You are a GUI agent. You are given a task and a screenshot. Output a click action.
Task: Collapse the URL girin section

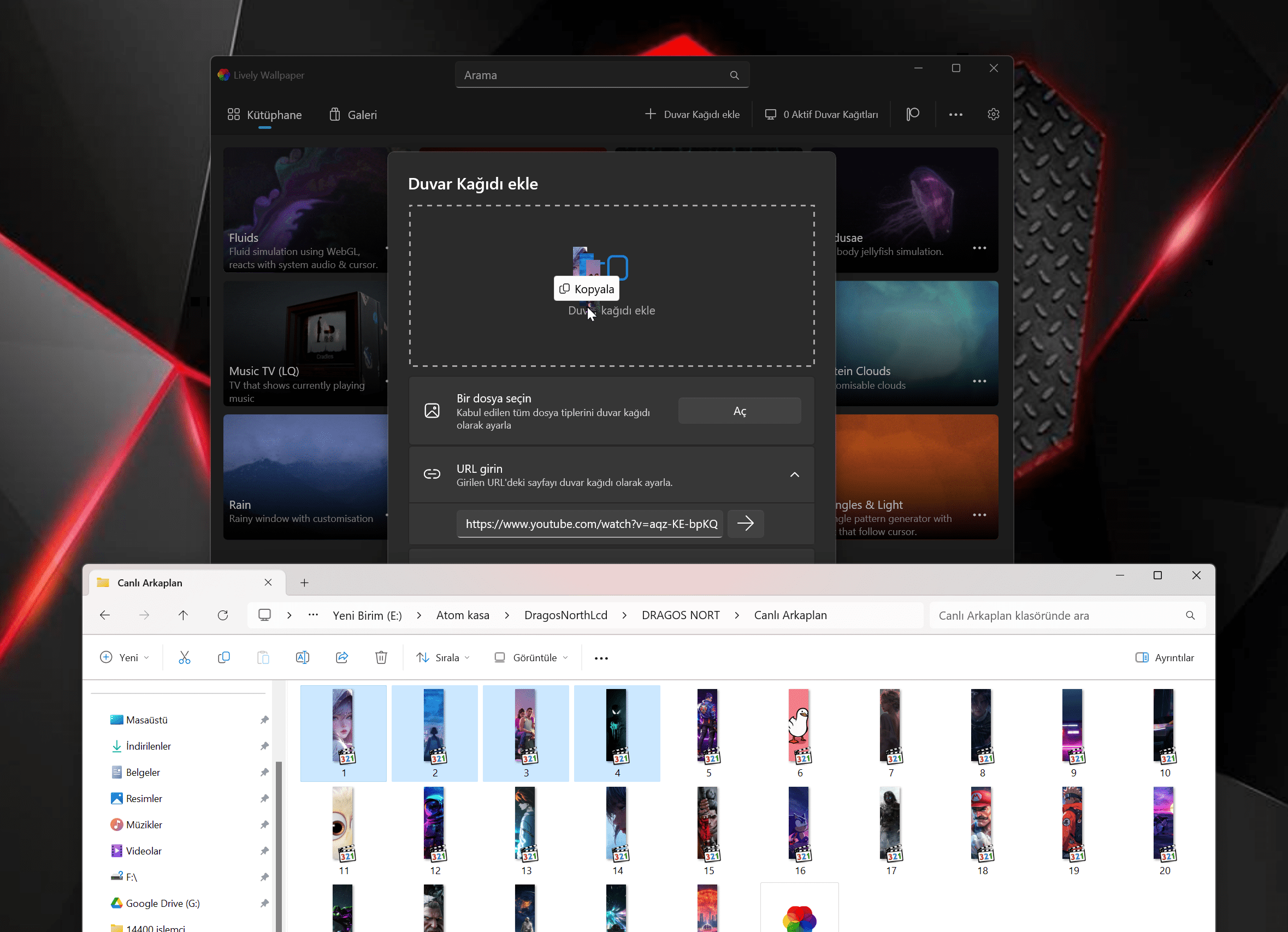(795, 474)
